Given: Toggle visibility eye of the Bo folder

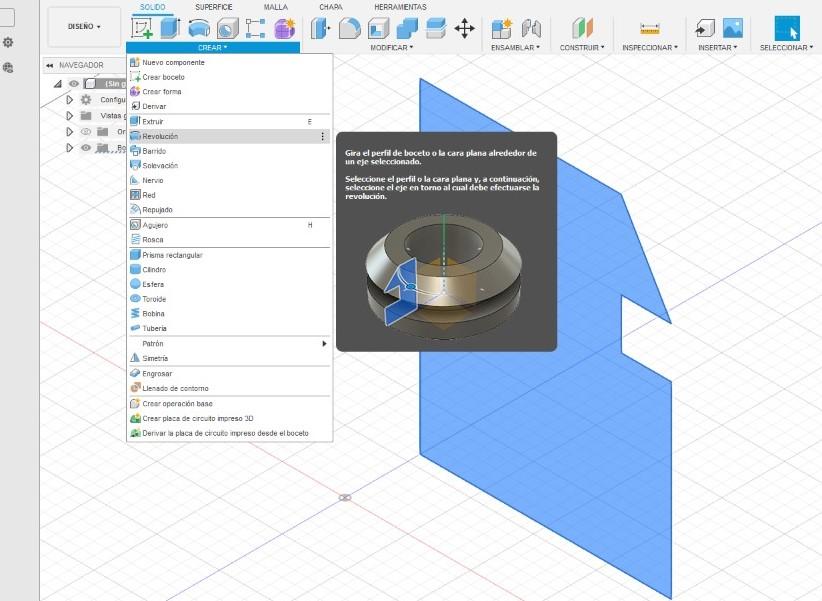Looking at the screenshot, I should click(86, 148).
